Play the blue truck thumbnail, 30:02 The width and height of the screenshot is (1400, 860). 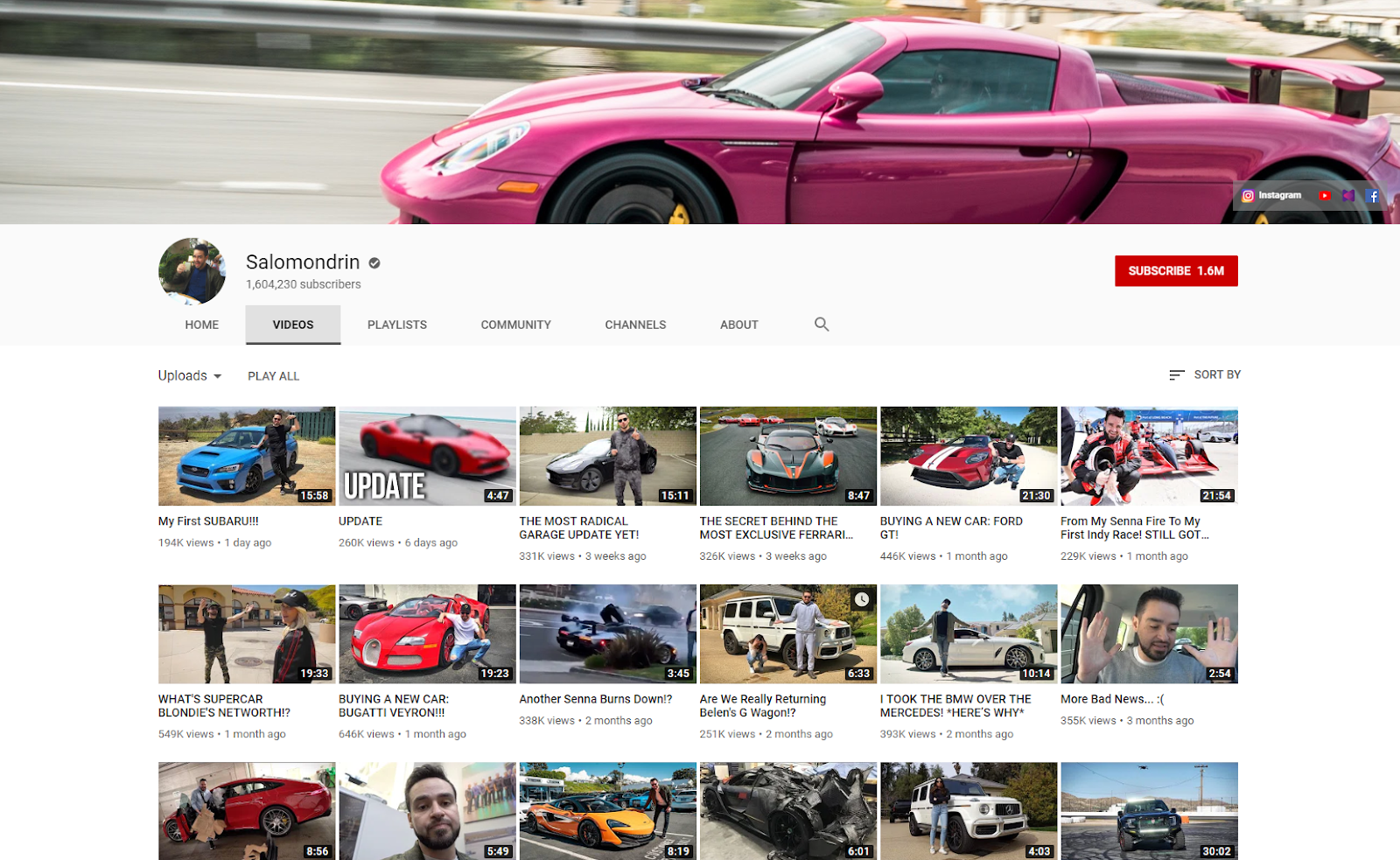[1149, 811]
